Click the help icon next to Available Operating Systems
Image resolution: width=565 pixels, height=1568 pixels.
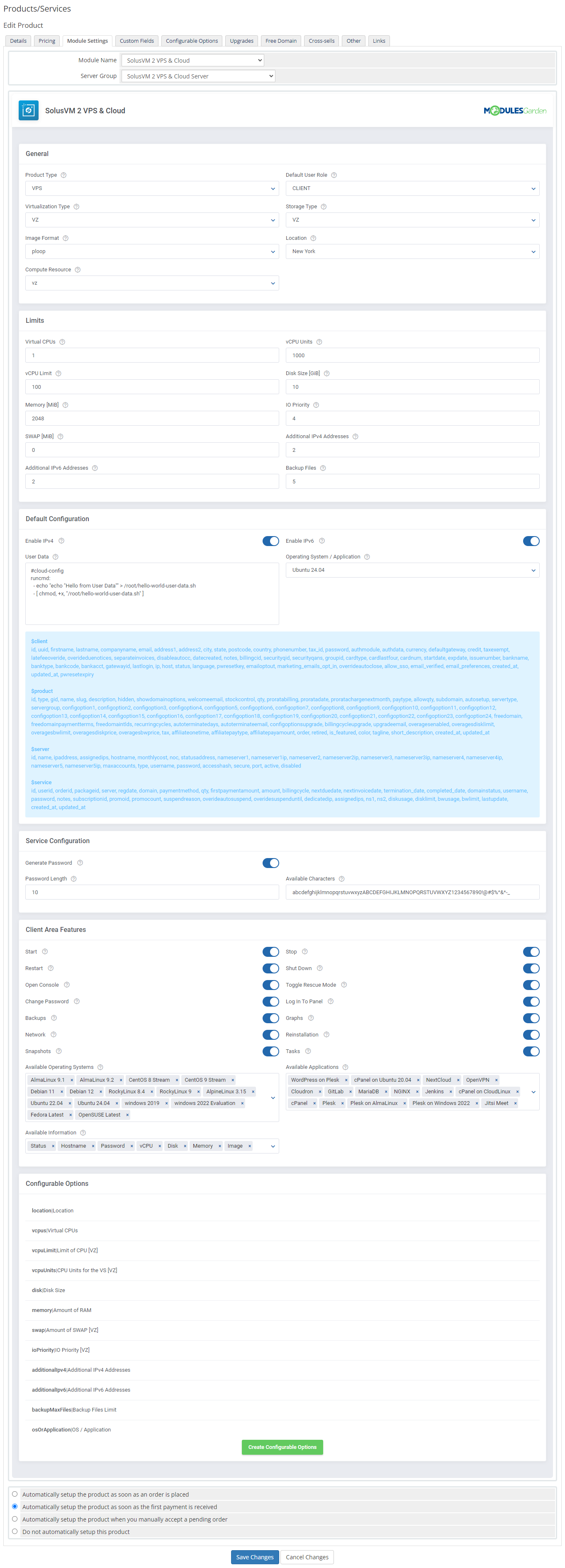100,1068
